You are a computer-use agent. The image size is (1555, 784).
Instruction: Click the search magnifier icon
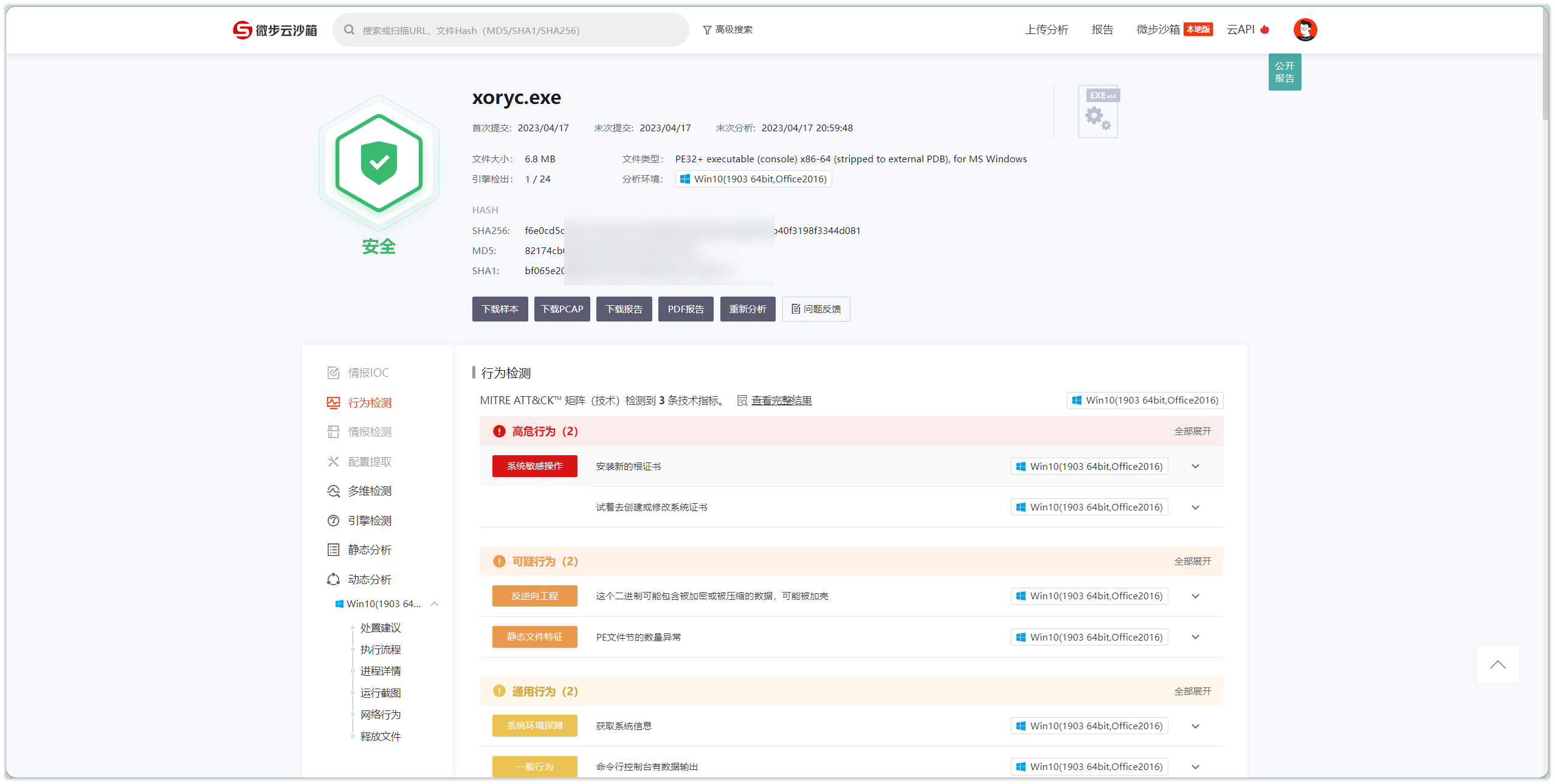coord(349,30)
